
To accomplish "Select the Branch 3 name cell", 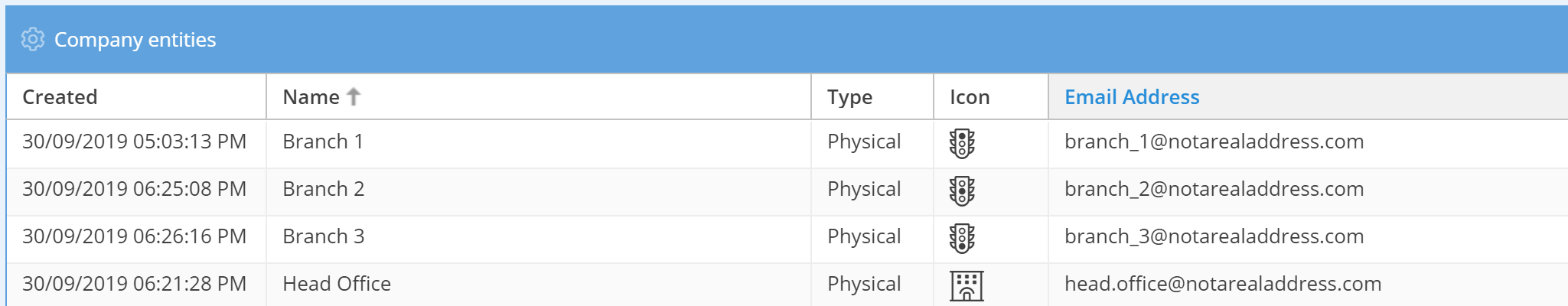I will point(323,236).
